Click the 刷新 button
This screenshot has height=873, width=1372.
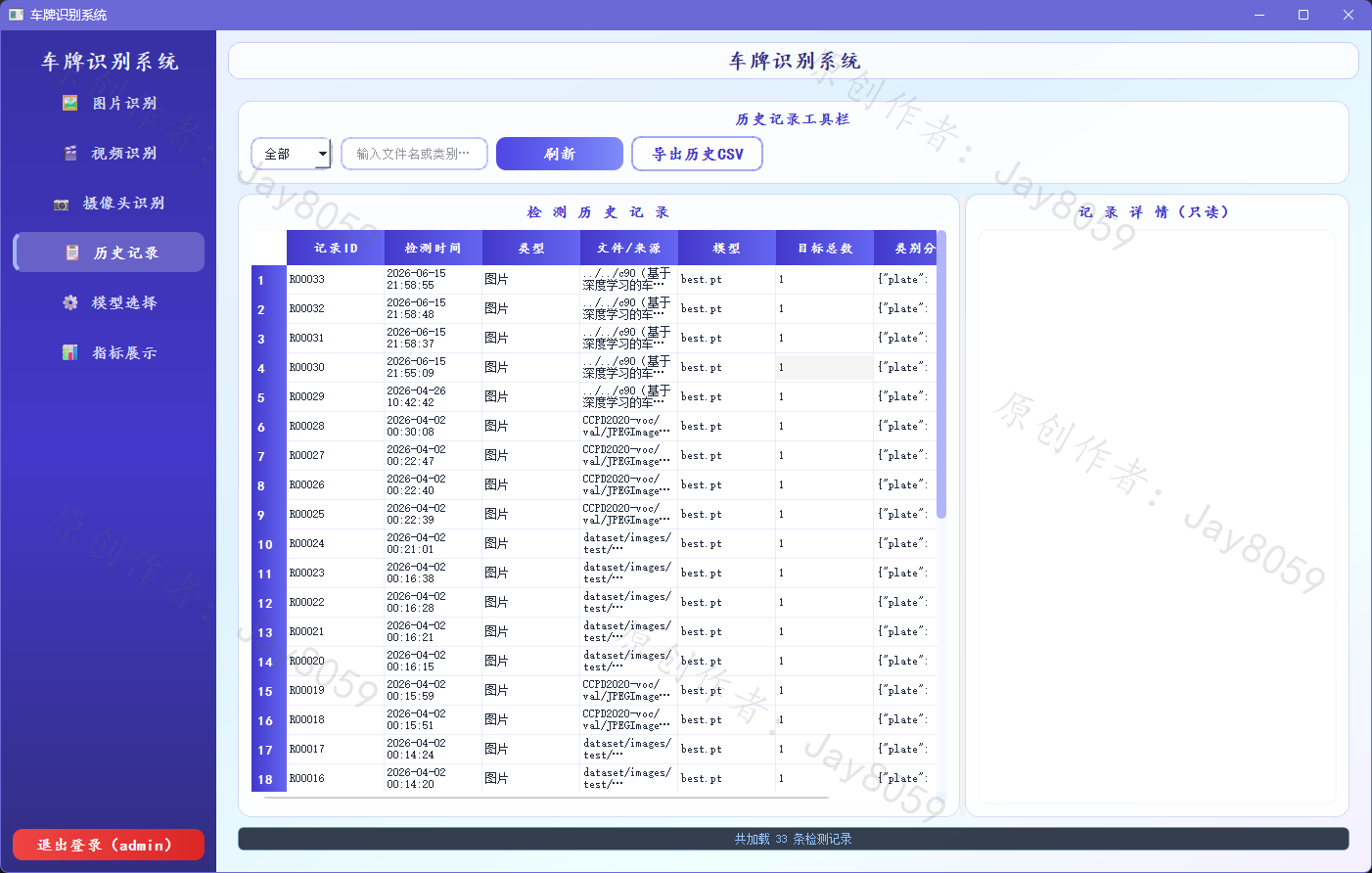(x=560, y=154)
